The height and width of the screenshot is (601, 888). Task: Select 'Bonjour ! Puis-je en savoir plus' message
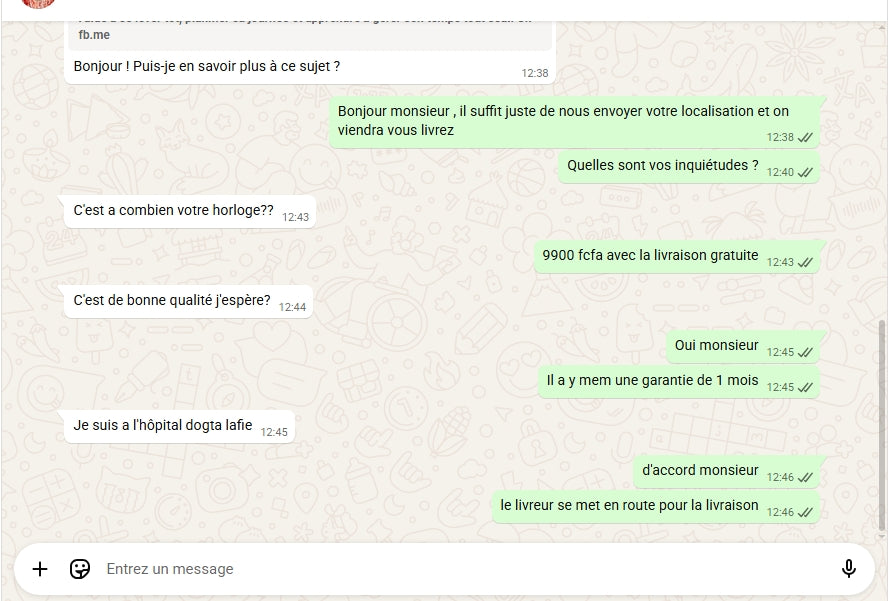pos(207,66)
